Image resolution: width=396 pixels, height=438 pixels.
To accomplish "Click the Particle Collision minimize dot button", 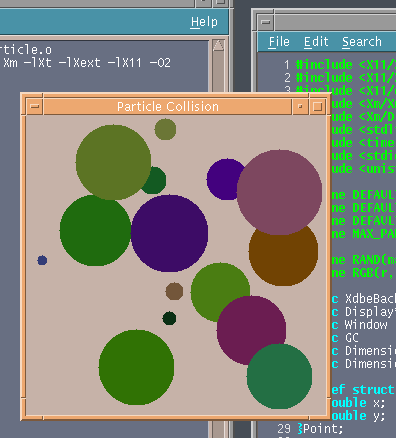I will 300,107.
